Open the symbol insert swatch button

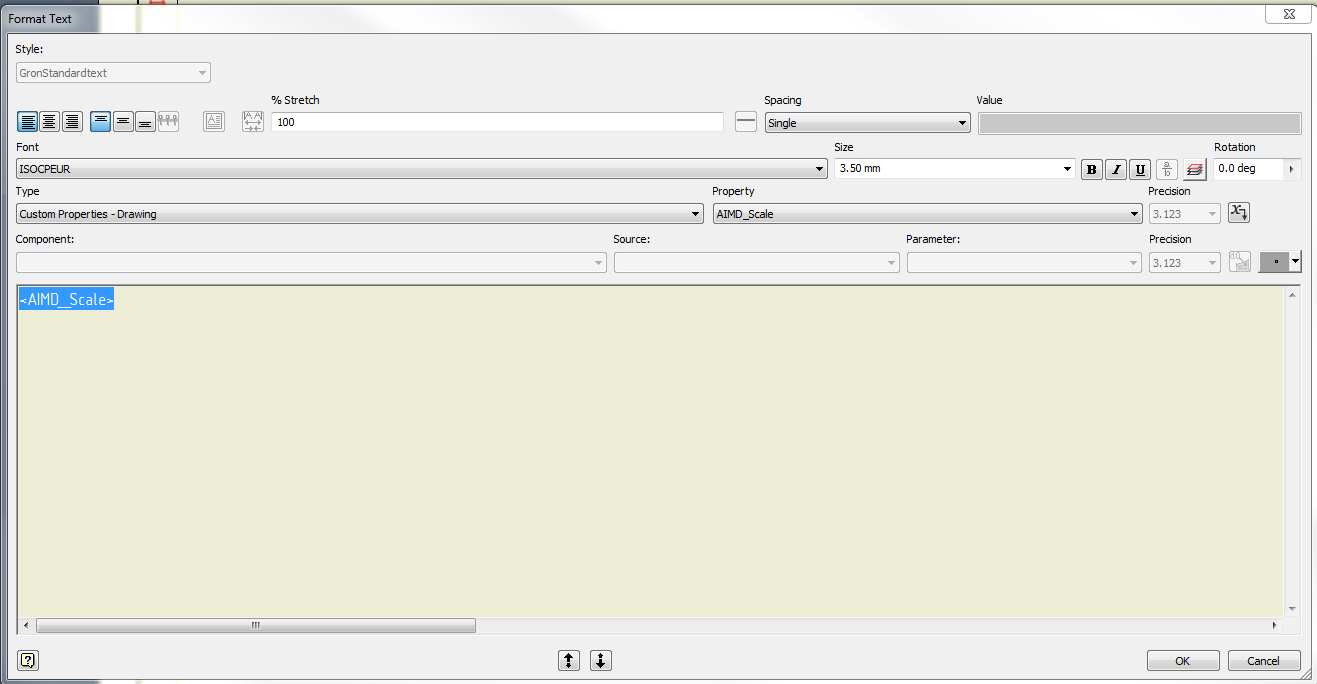(x=1275, y=262)
